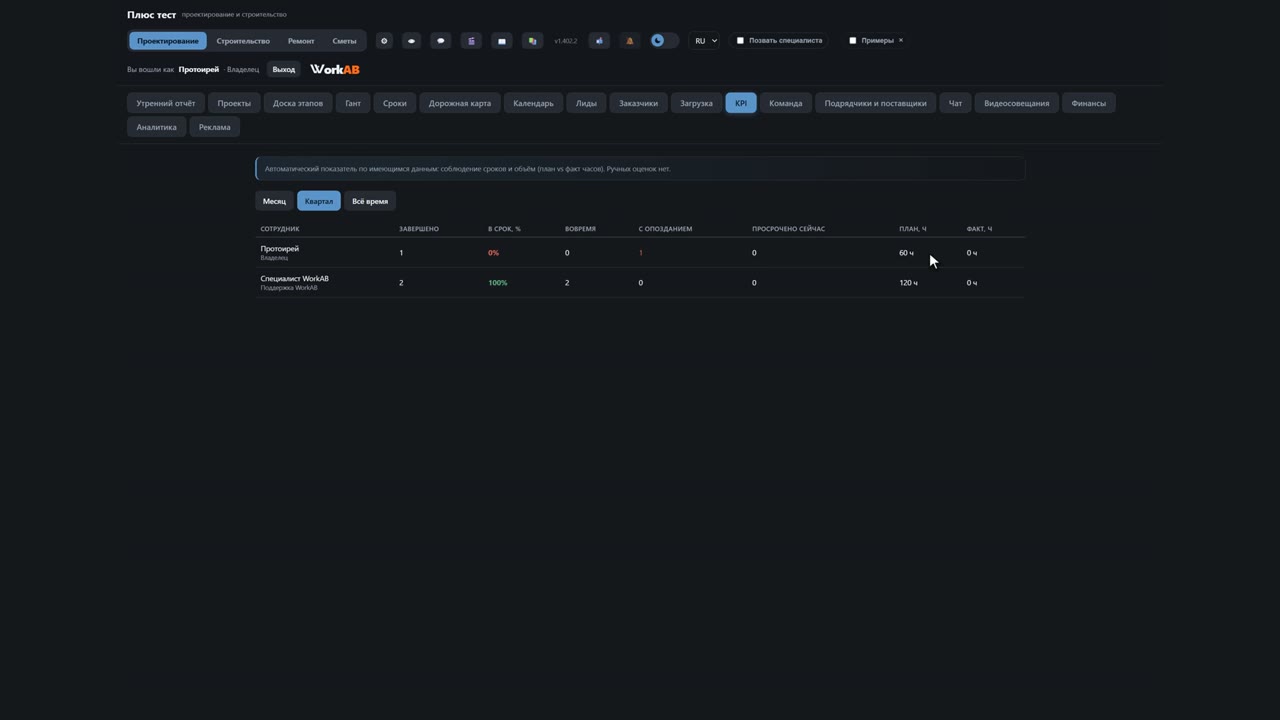Open the RU language dropdown
The image size is (1280, 720).
(x=706, y=41)
